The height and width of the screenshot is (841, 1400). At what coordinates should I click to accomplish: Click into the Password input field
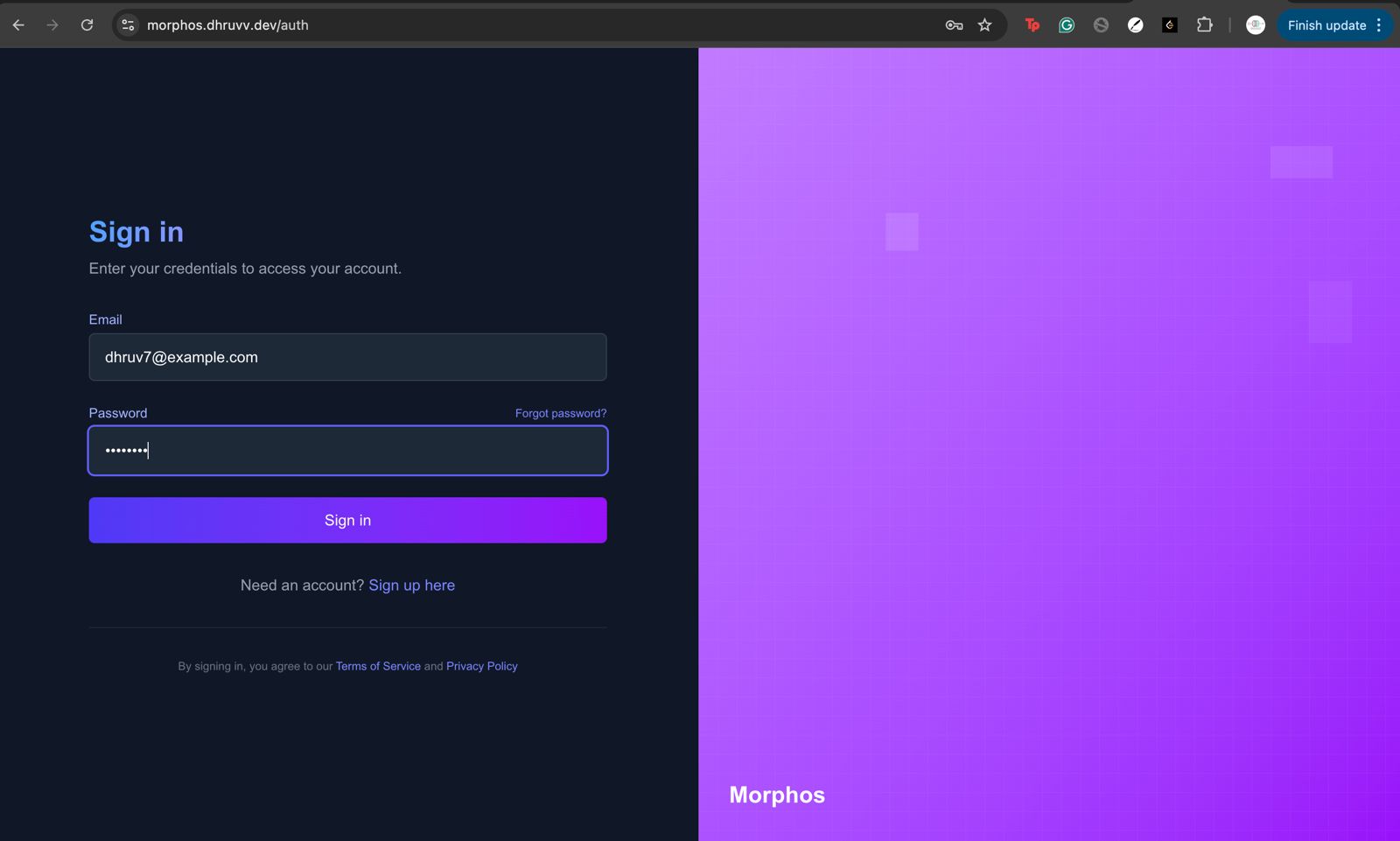coord(347,451)
